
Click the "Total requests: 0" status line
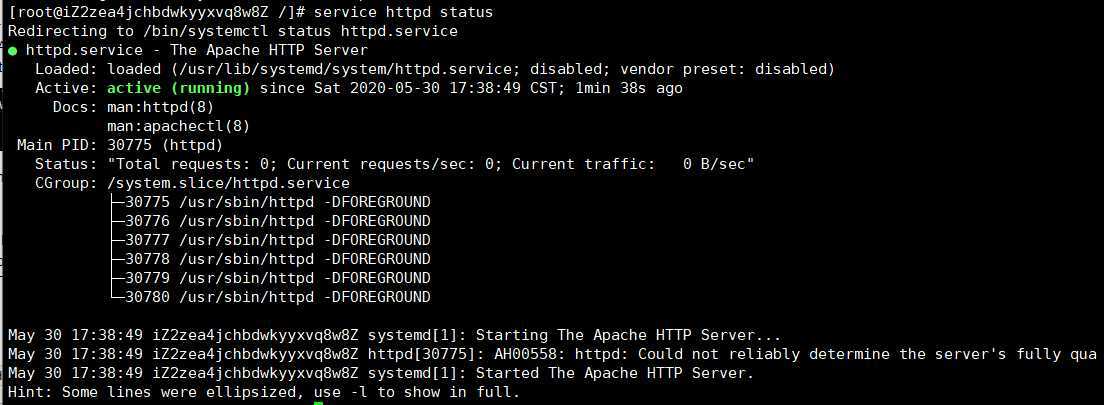pyautogui.click(x=431, y=164)
